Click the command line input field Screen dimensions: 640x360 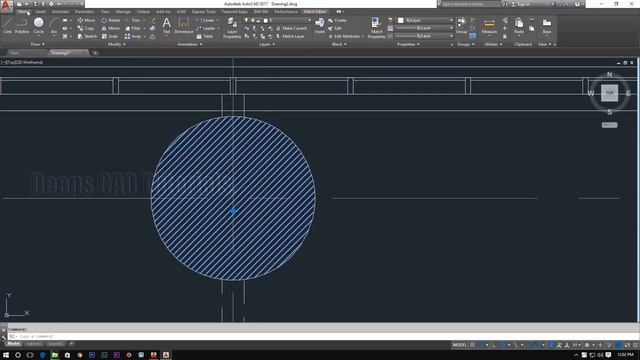[x=322, y=336]
